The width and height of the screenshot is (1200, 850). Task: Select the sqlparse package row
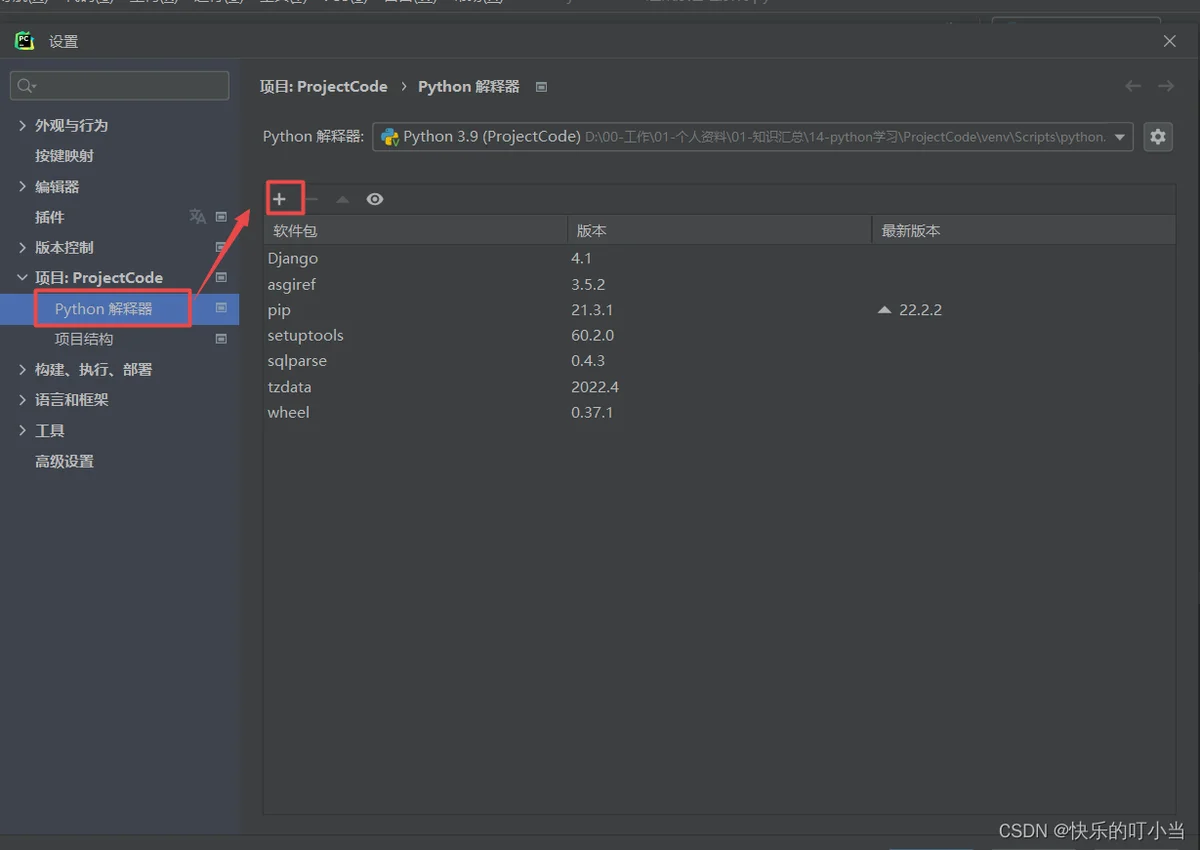click(x=720, y=361)
